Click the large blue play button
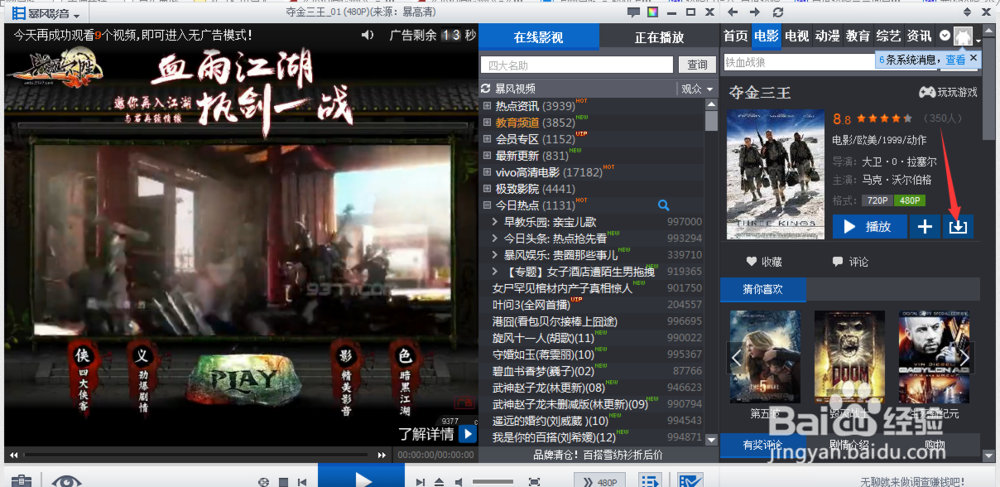The width and height of the screenshot is (1000, 487). point(361,477)
